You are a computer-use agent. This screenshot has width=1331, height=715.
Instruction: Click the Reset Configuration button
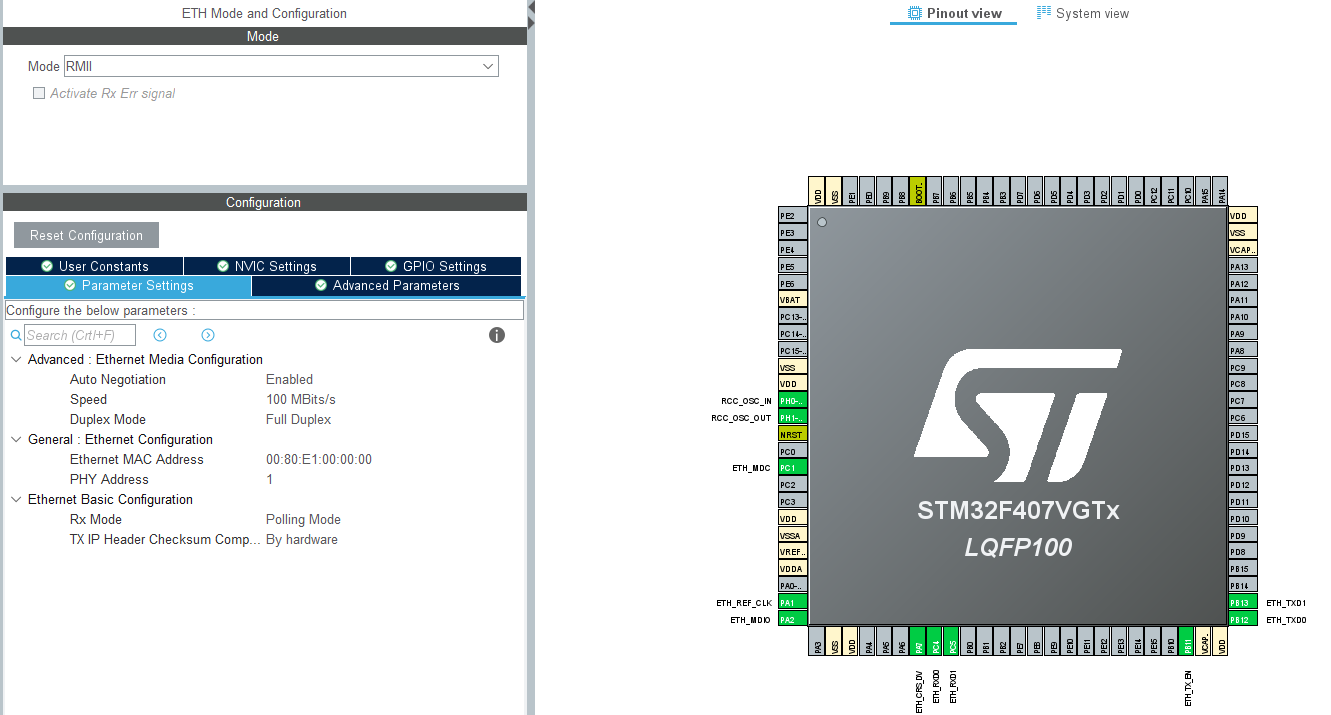tap(85, 234)
